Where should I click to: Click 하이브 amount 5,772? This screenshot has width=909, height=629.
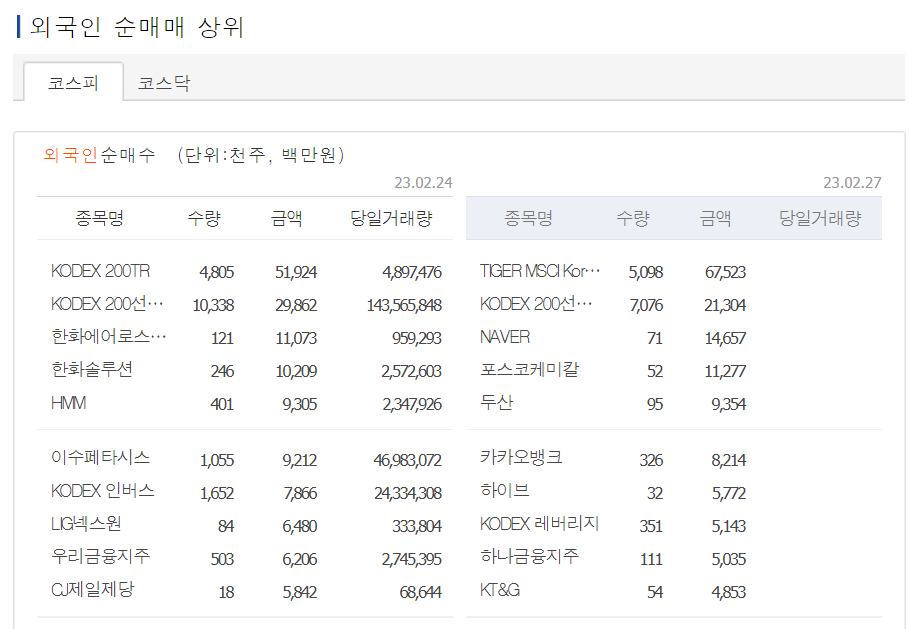[729, 493]
